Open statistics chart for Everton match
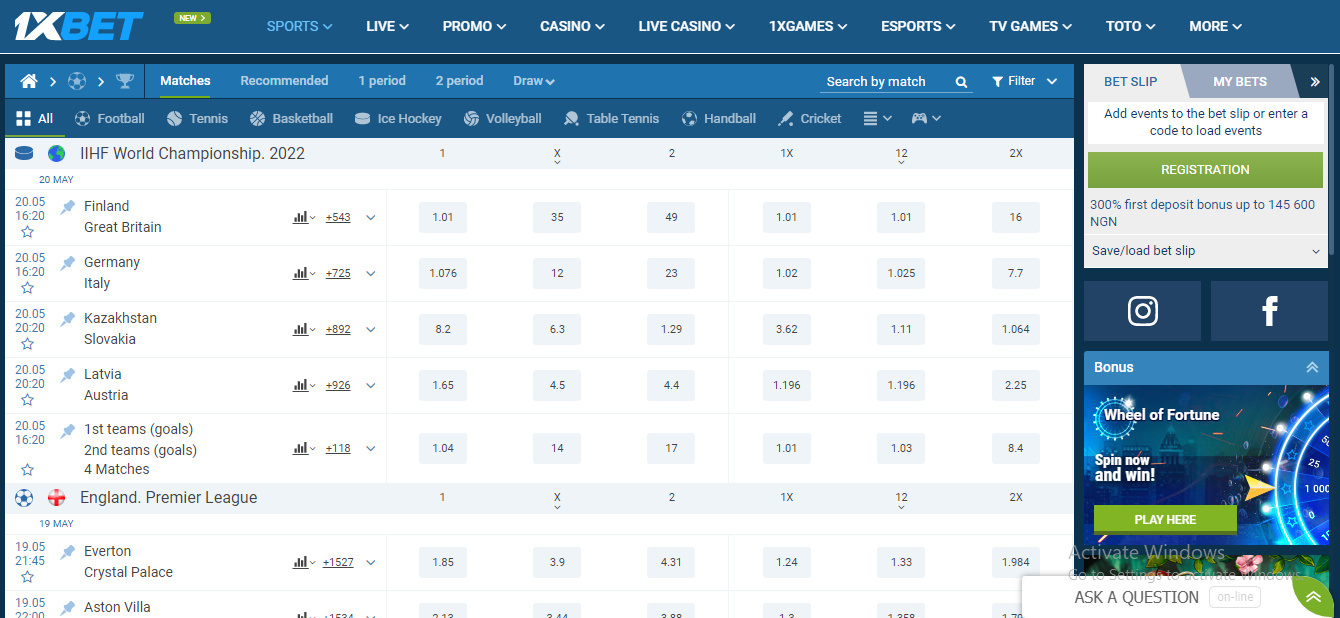 coord(303,562)
